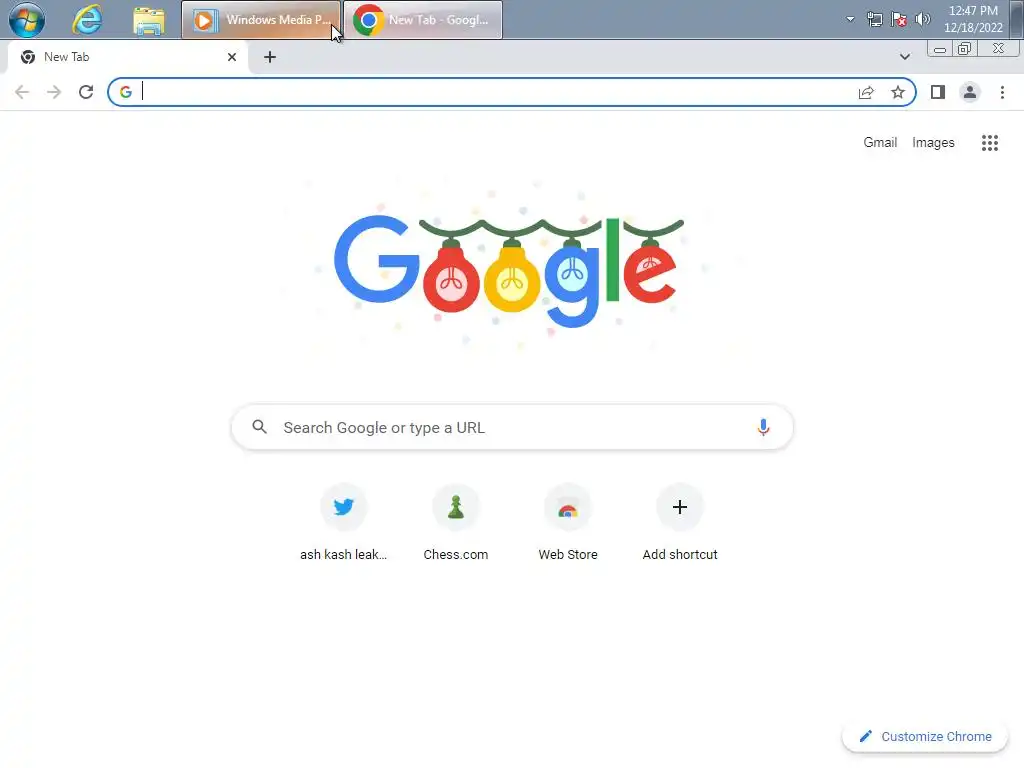Toggle the Chrome side panel

(x=938, y=92)
